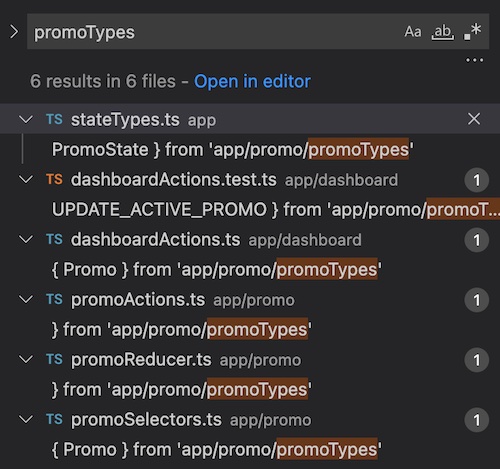The height and width of the screenshot is (469, 500).
Task: Expand the replace field chevron
Action: click(x=14, y=32)
